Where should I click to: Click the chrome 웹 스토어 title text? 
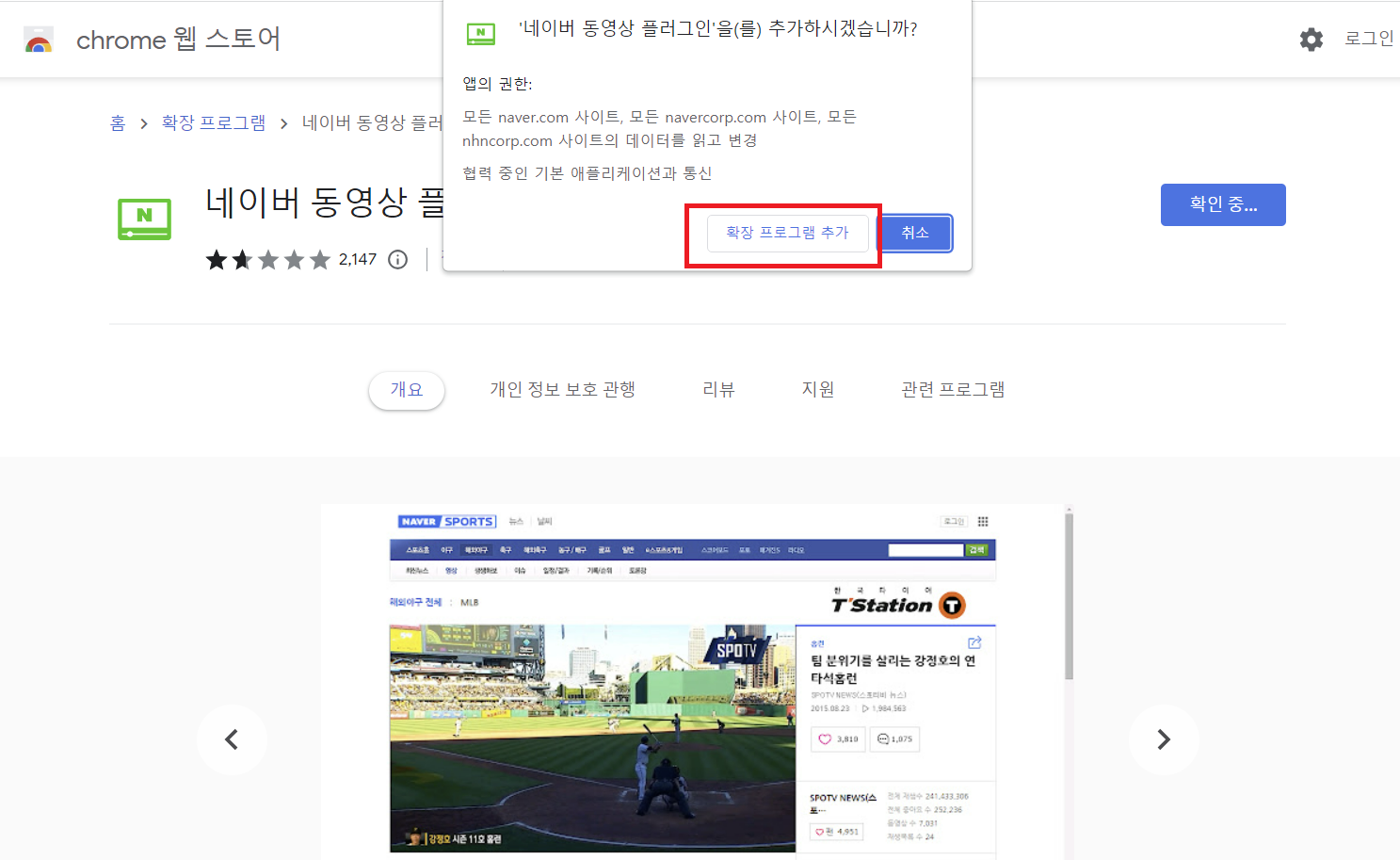(178, 39)
